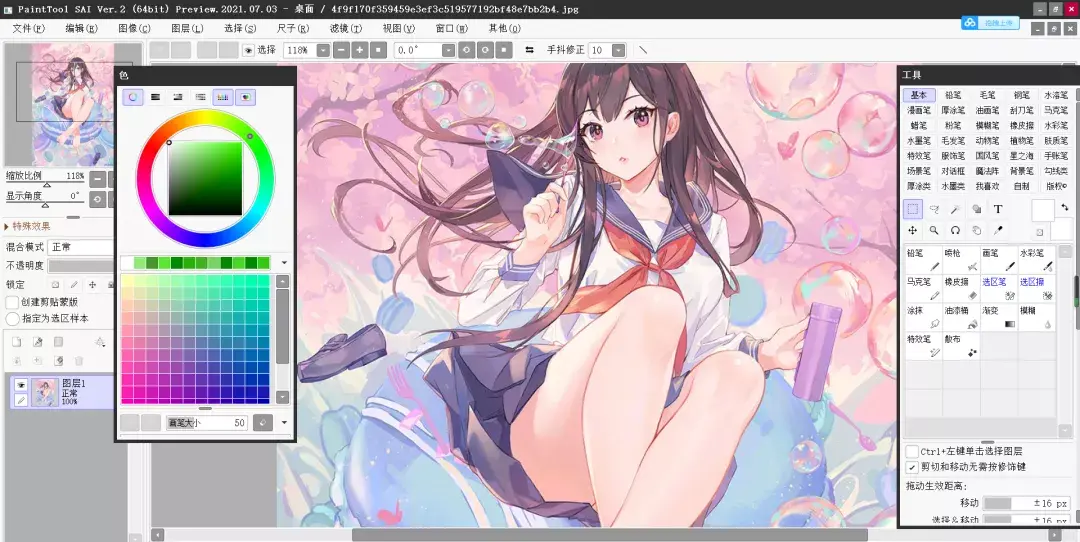Show color mixer in color panel
Viewport: 1080px width, 542px height.
(x=200, y=97)
